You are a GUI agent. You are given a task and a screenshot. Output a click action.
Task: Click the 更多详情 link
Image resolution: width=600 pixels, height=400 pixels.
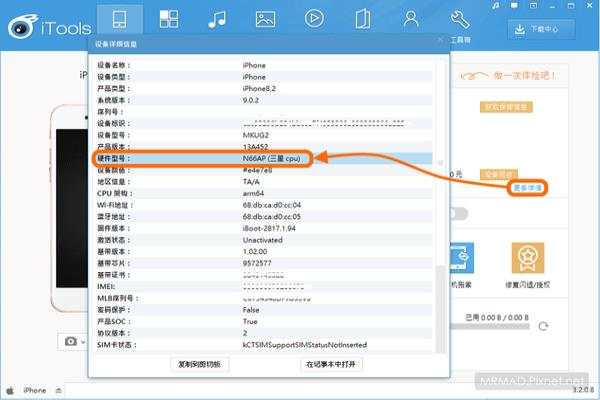pos(527,188)
